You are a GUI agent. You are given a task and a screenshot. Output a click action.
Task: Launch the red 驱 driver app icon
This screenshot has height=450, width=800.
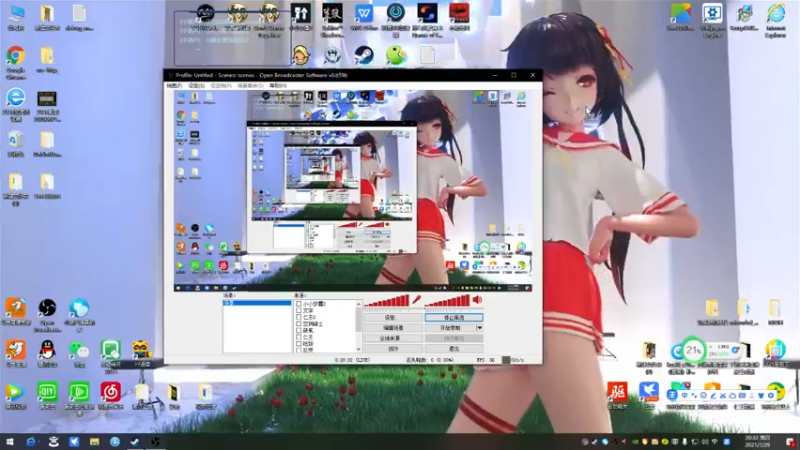point(617,392)
